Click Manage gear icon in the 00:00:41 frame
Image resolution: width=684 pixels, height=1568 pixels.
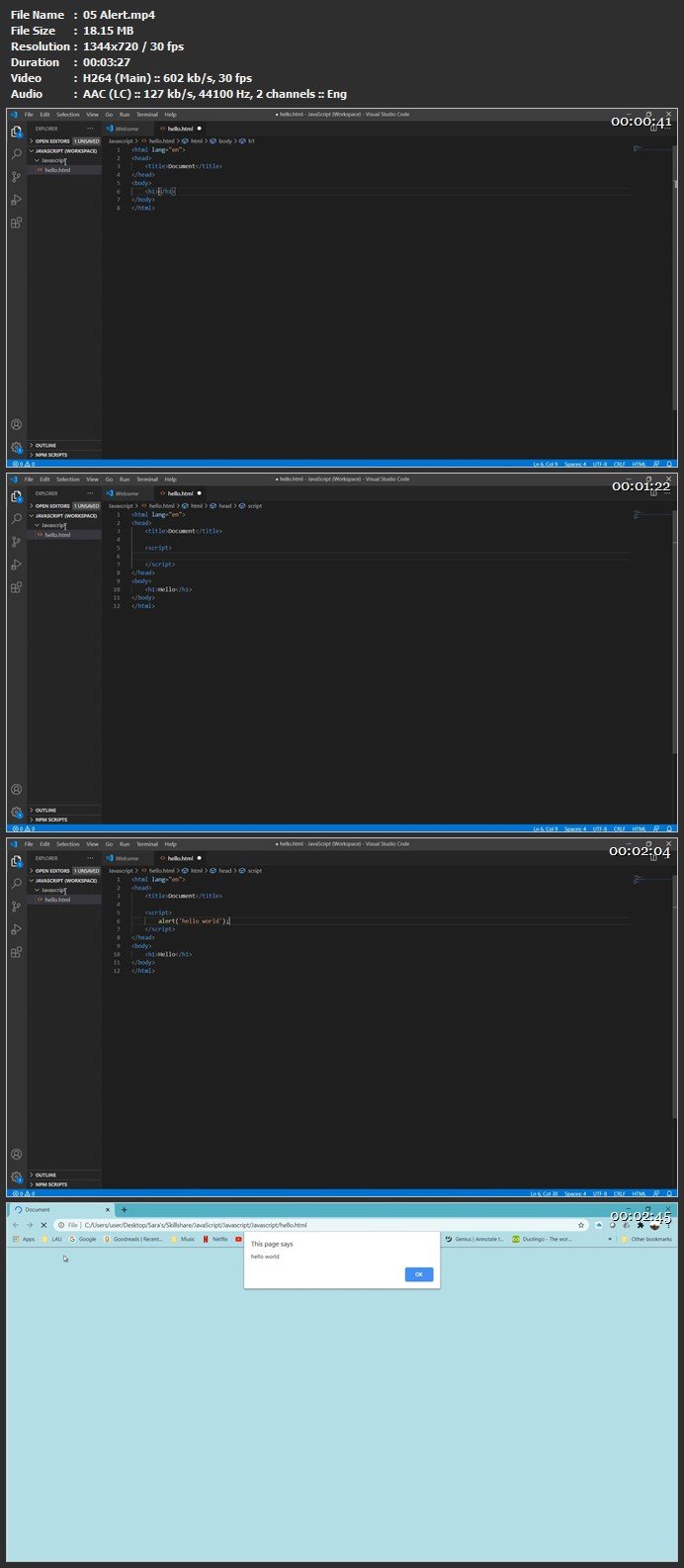16,447
